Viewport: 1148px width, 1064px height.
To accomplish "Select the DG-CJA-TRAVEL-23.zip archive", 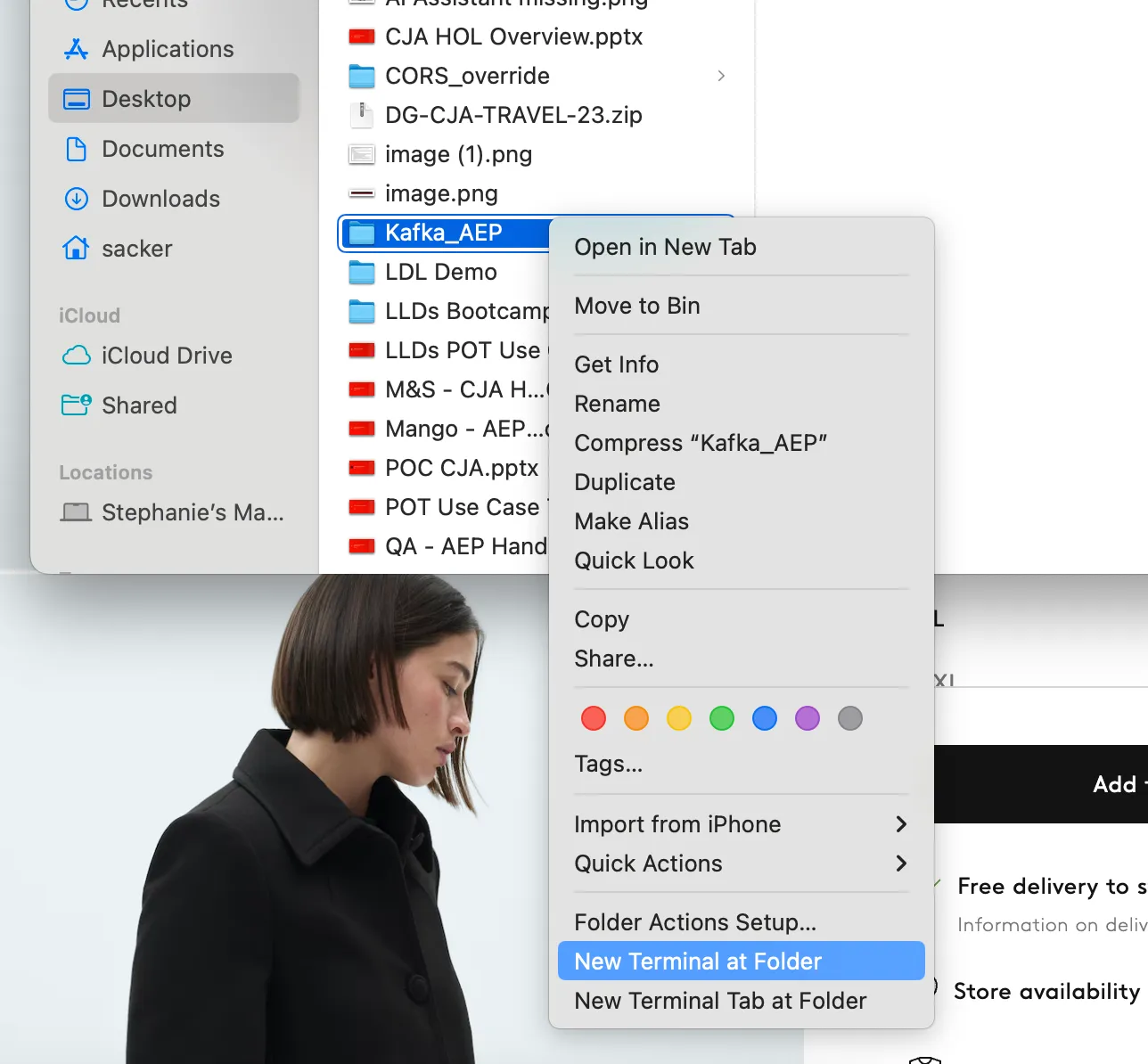I will tap(513, 115).
